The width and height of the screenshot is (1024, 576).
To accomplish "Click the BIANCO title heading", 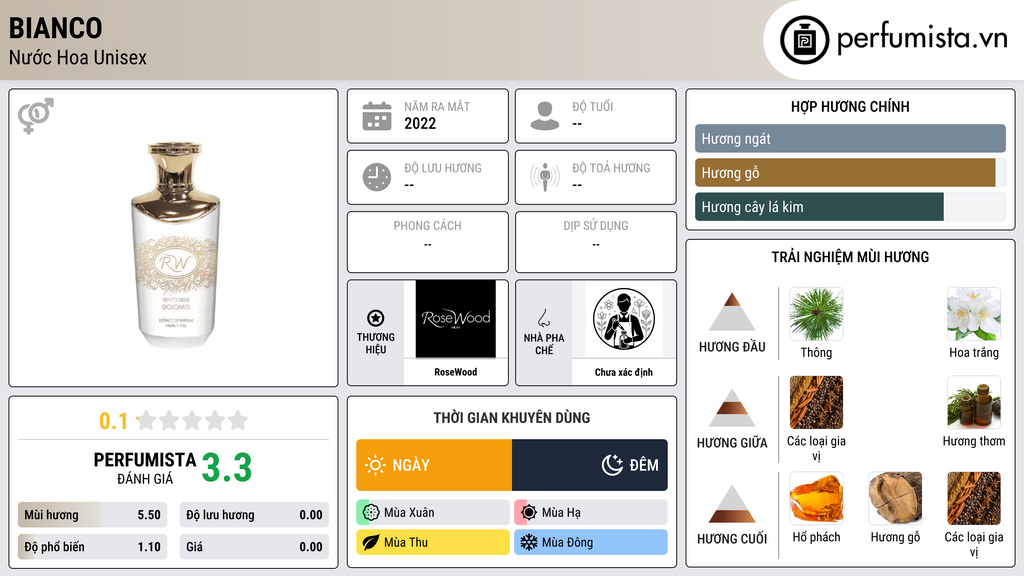I will click(56, 28).
